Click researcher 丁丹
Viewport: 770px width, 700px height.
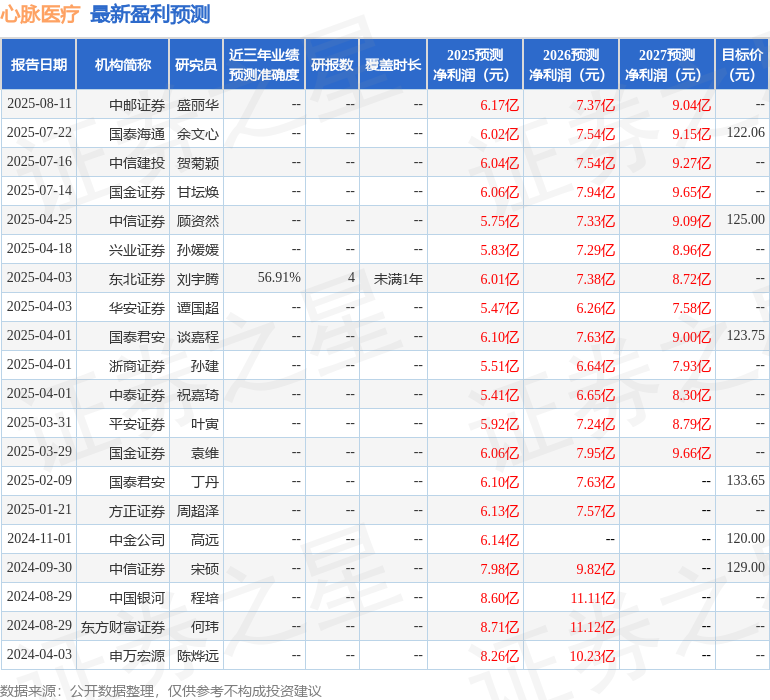[205, 482]
